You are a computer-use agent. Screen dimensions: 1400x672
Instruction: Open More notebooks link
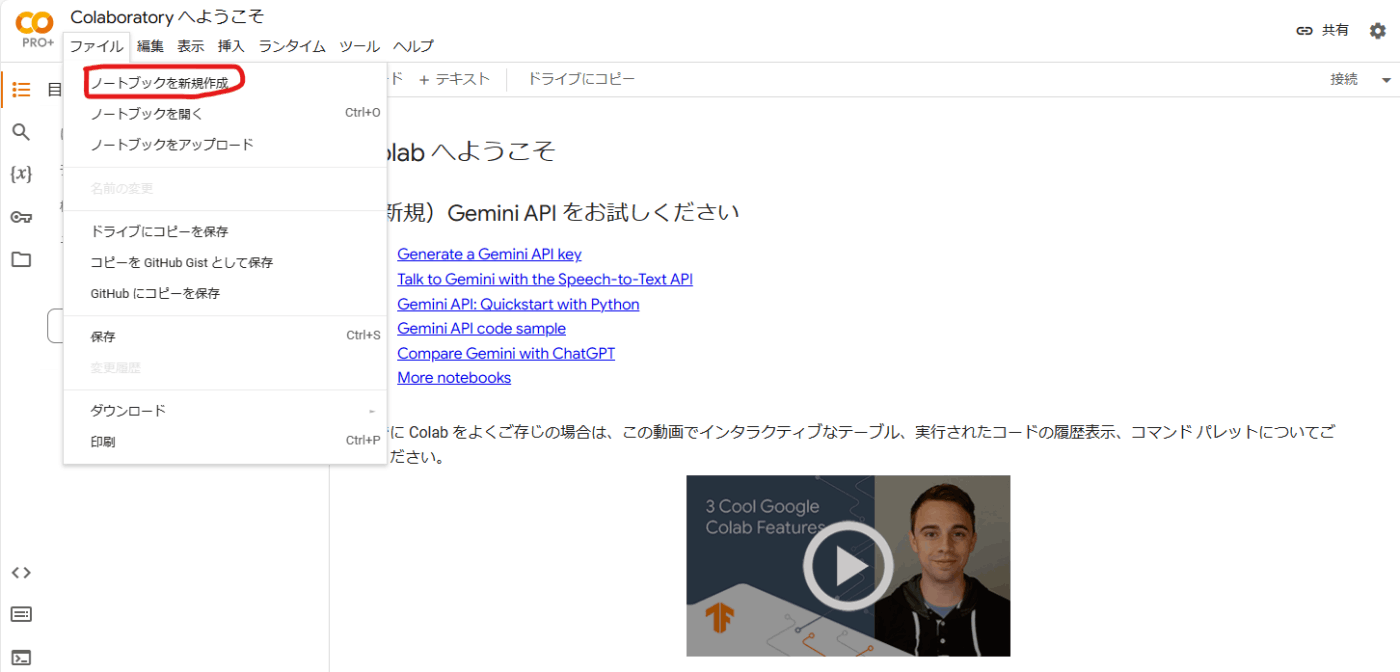(454, 377)
